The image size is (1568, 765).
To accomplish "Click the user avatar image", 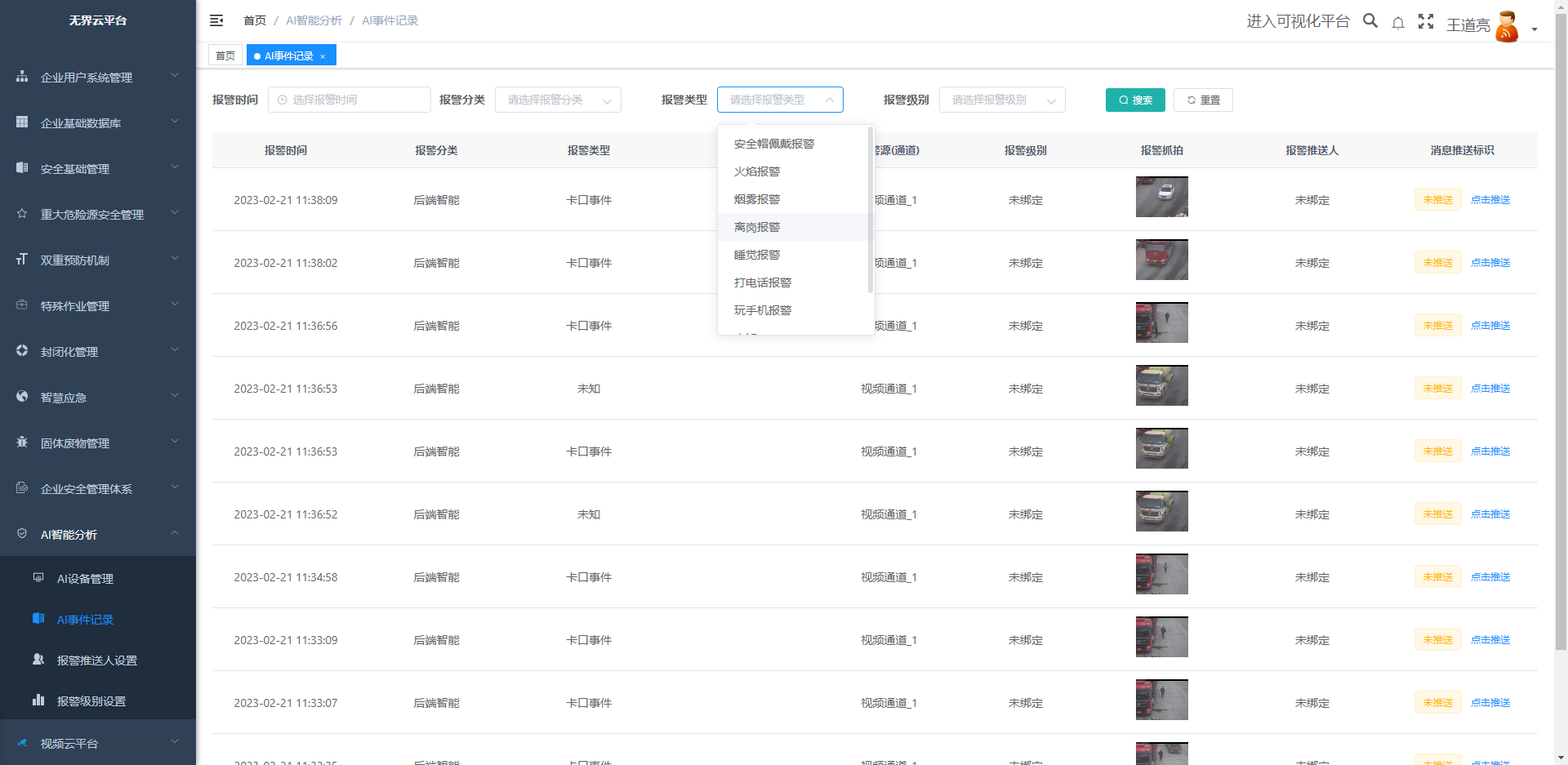I will 1507,26.
